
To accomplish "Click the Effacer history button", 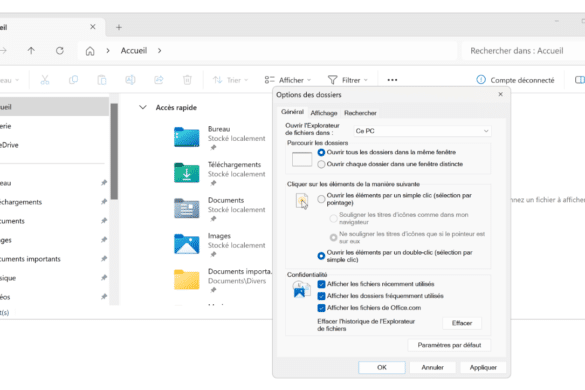I will point(462,323).
